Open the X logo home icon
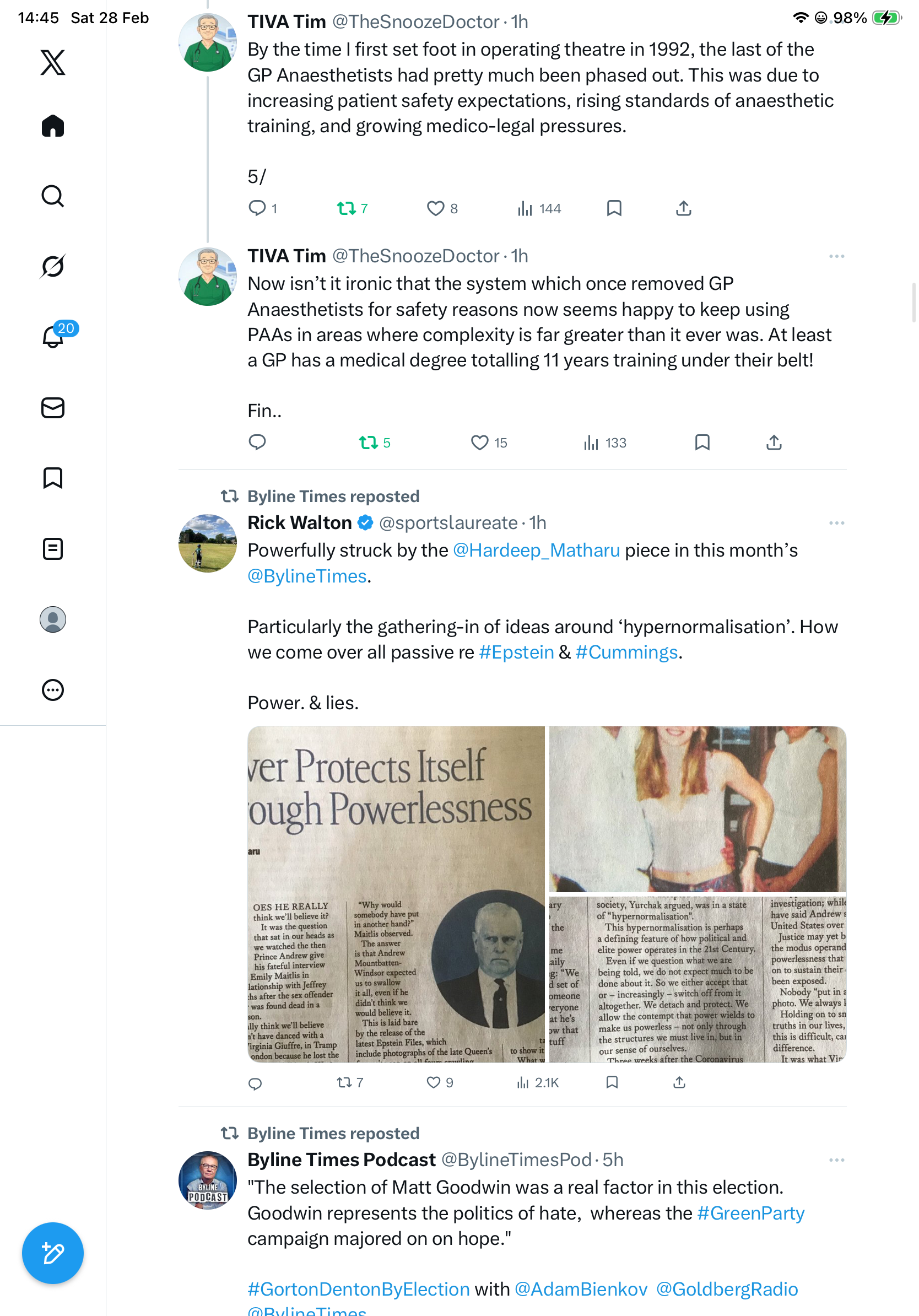The image size is (919, 1316). (53, 62)
